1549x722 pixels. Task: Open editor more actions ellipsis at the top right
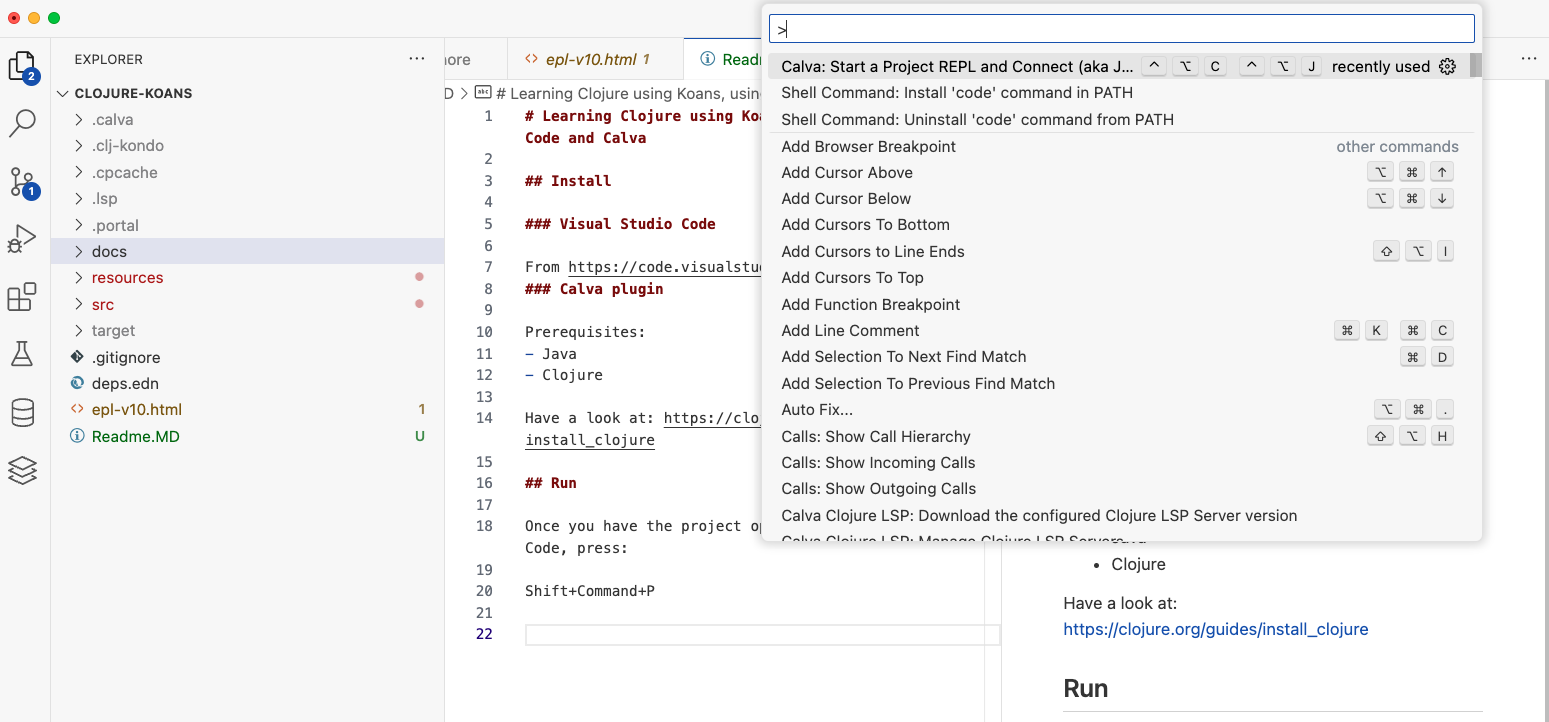pos(1529,59)
